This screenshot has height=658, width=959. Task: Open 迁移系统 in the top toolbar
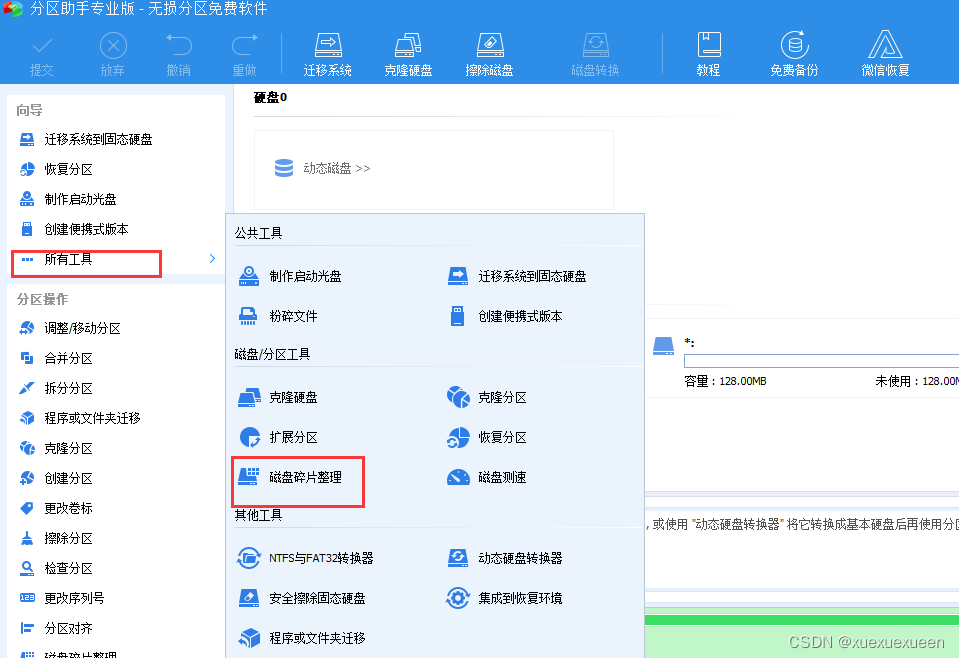(x=328, y=56)
